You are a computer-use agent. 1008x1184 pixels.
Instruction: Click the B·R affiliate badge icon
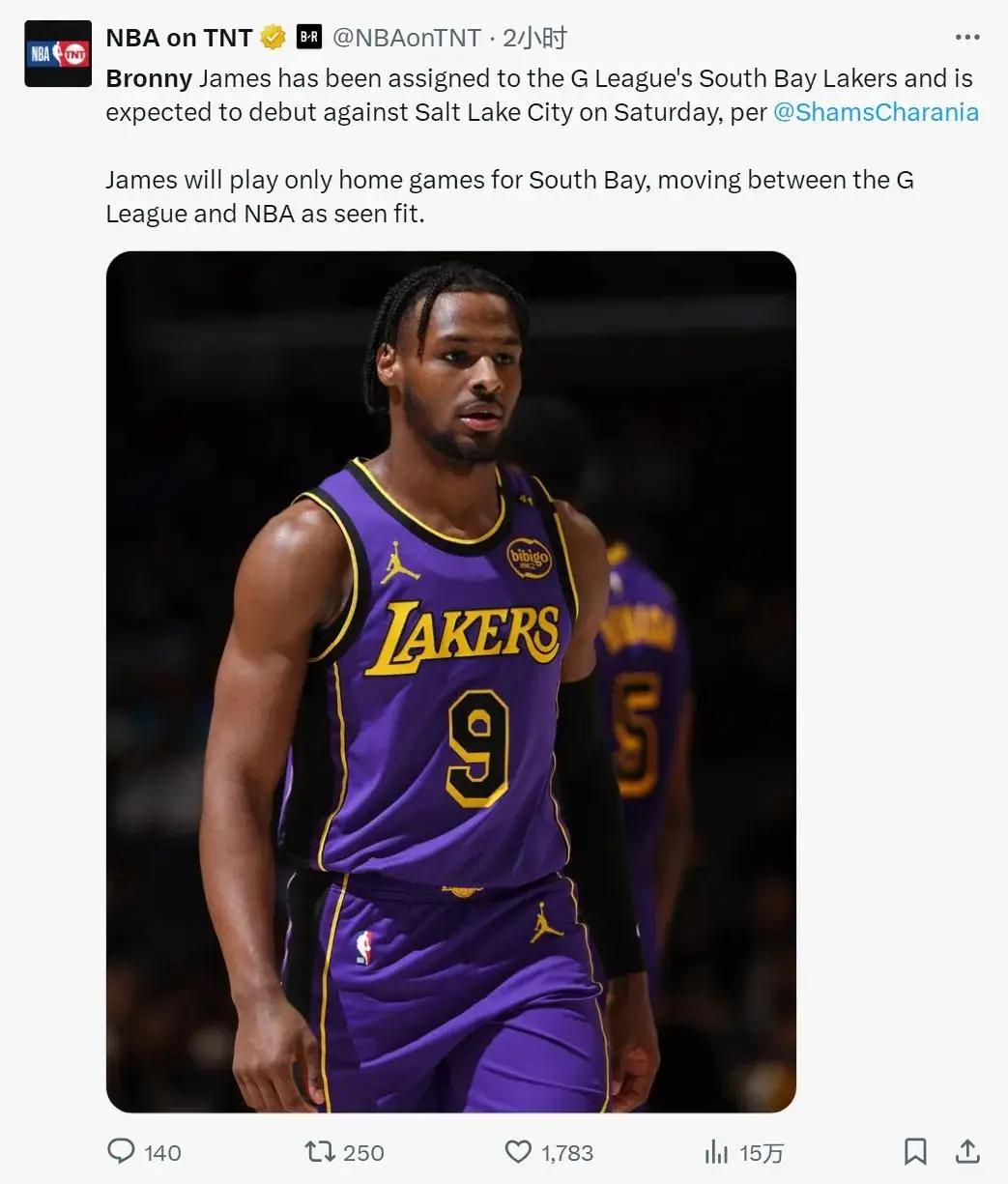pos(308,38)
